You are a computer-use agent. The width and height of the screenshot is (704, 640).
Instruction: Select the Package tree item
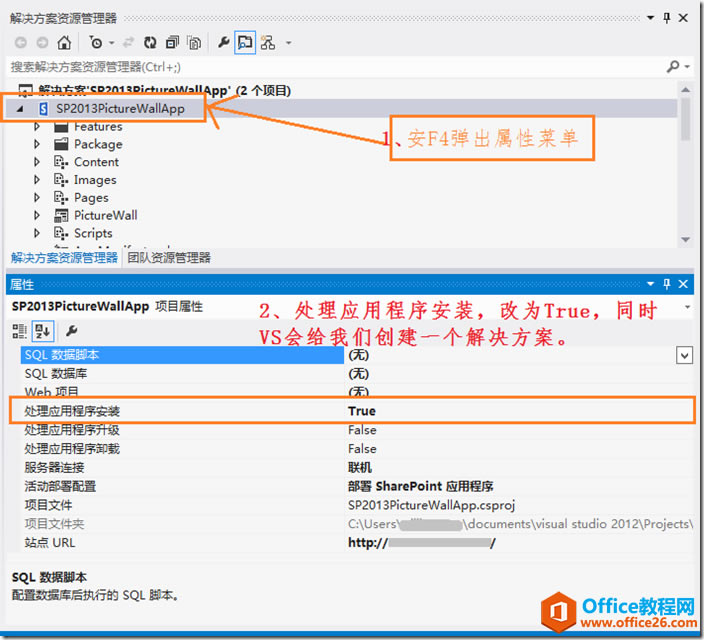(98, 144)
